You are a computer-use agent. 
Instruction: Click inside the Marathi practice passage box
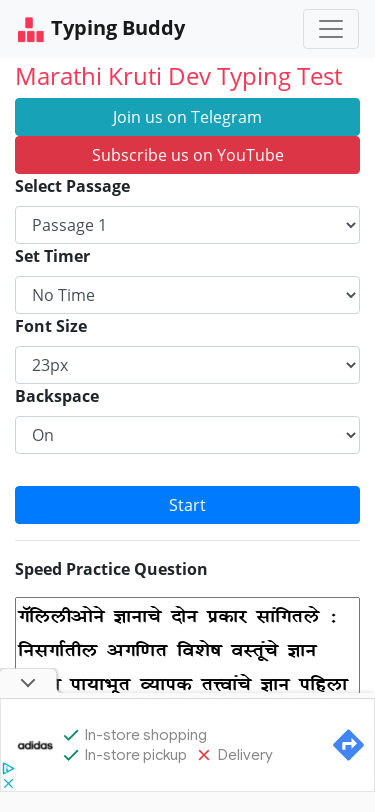point(188,645)
